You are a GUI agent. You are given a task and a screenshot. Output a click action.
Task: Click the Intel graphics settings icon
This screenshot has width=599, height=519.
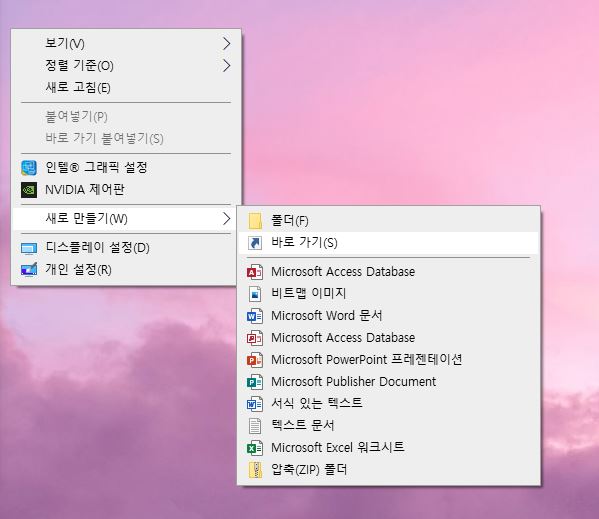pyautogui.click(x=29, y=168)
